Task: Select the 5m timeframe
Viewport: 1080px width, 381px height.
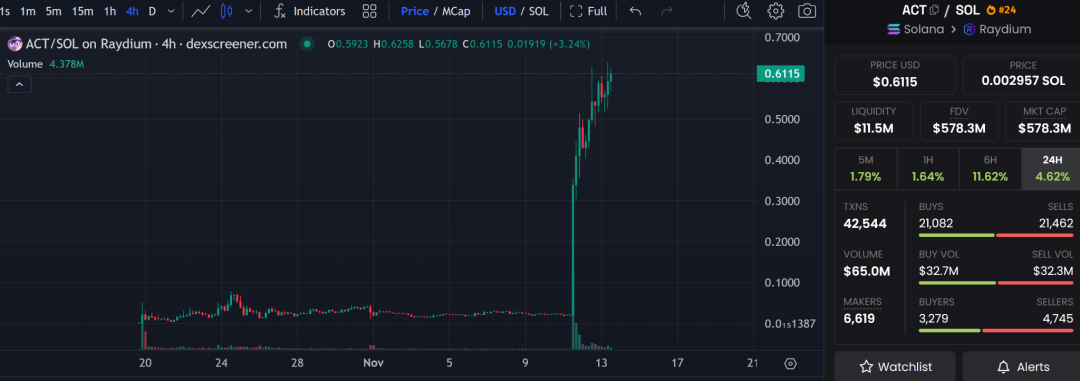Action: 54,11
